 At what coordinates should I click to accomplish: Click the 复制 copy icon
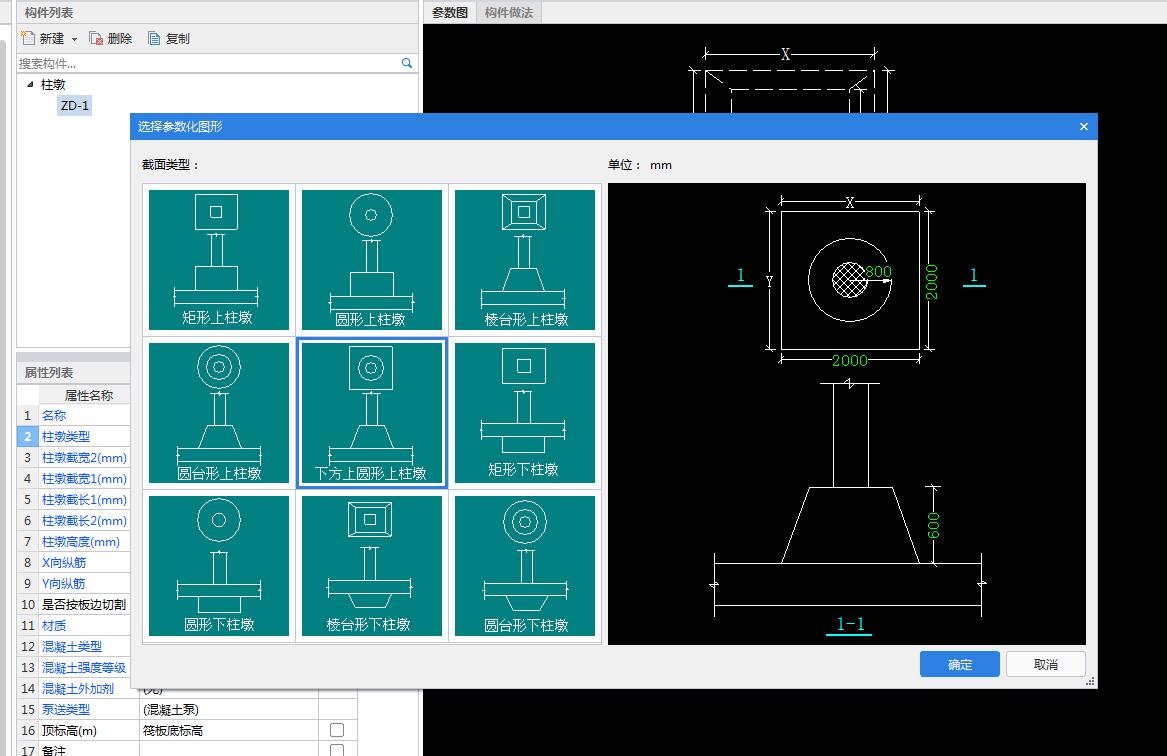pyautogui.click(x=154, y=38)
